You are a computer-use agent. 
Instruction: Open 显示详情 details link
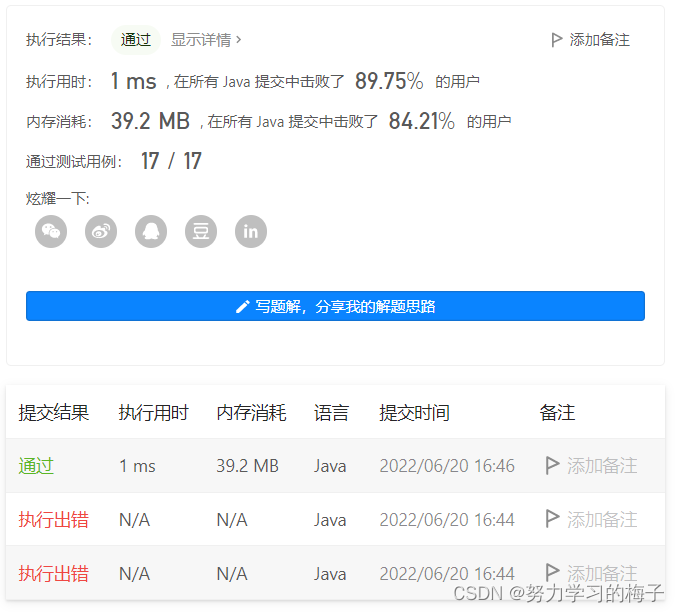tap(201, 40)
